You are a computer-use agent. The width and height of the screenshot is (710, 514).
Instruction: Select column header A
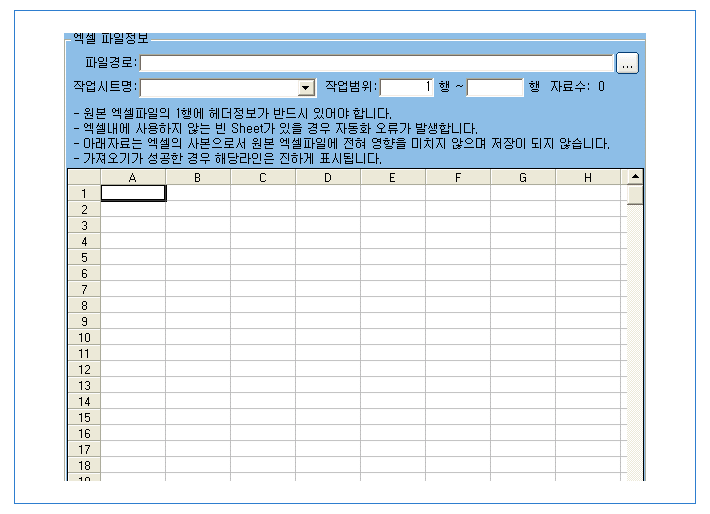click(x=133, y=178)
